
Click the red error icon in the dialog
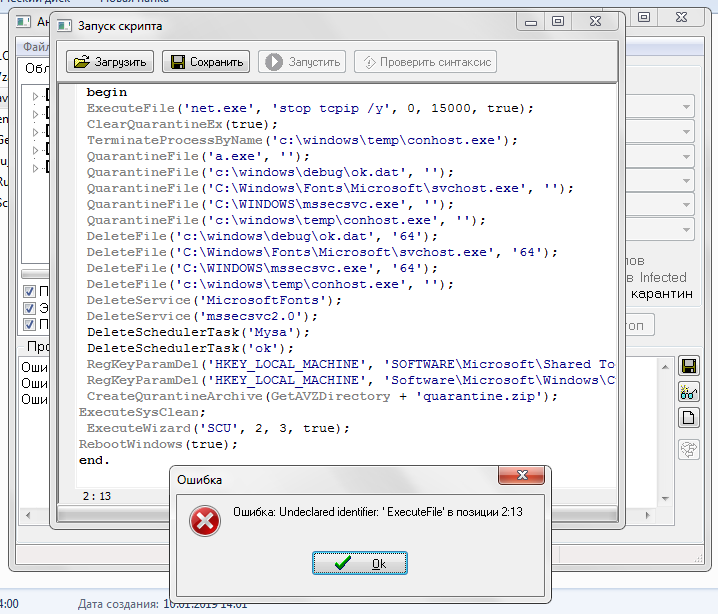click(205, 520)
